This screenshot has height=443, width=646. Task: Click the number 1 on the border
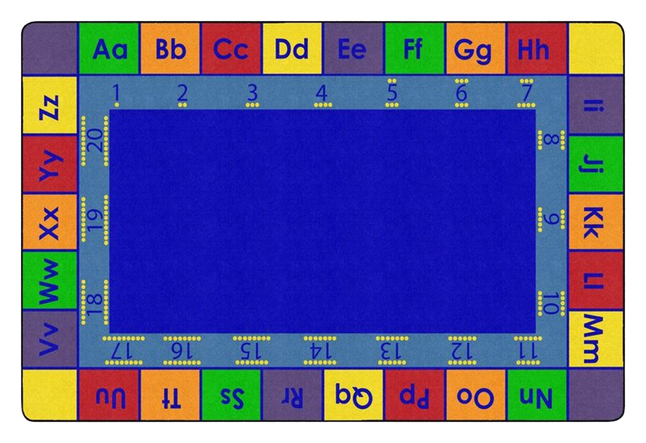(x=116, y=93)
